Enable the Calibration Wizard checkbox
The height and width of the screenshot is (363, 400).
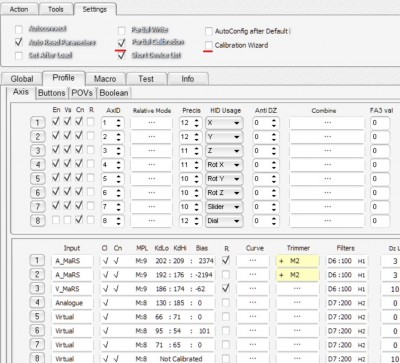[209, 45]
